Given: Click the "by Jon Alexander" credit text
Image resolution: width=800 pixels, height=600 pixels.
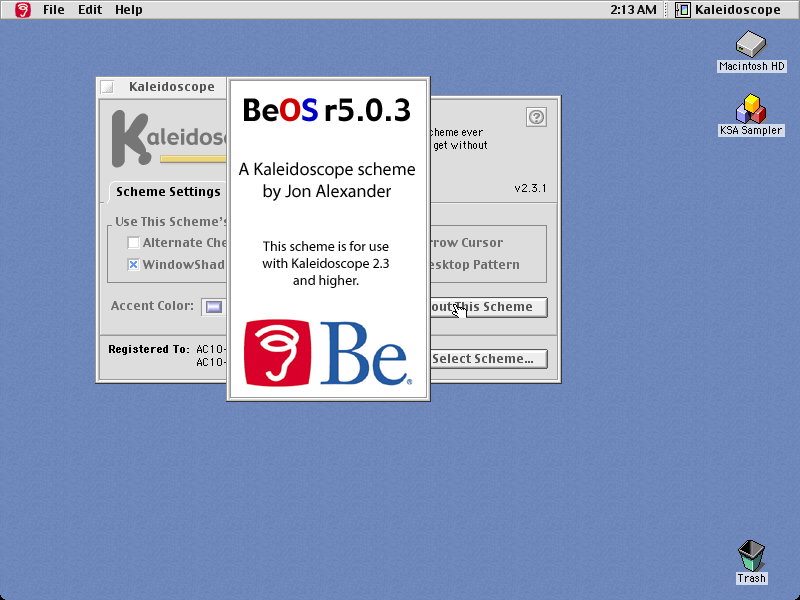Looking at the screenshot, I should click(x=327, y=192).
